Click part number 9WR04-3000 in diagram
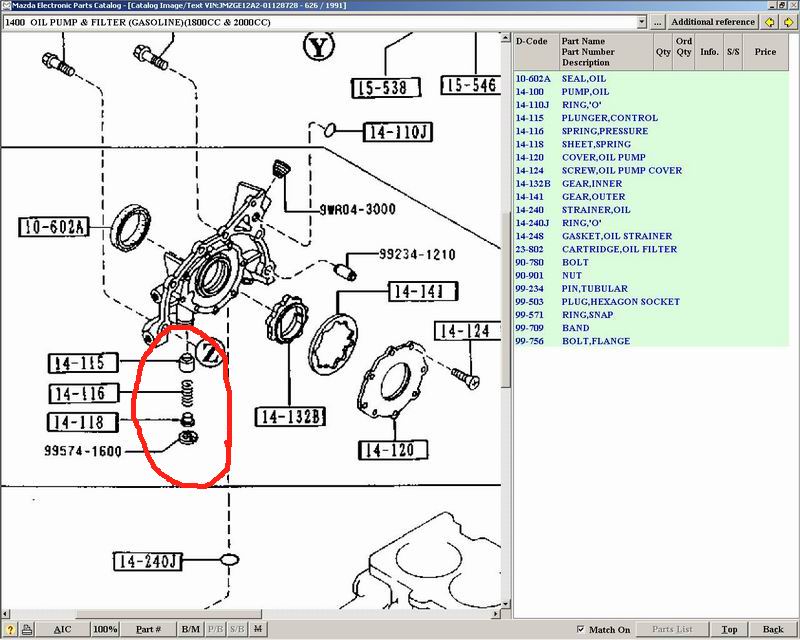 tap(357, 209)
